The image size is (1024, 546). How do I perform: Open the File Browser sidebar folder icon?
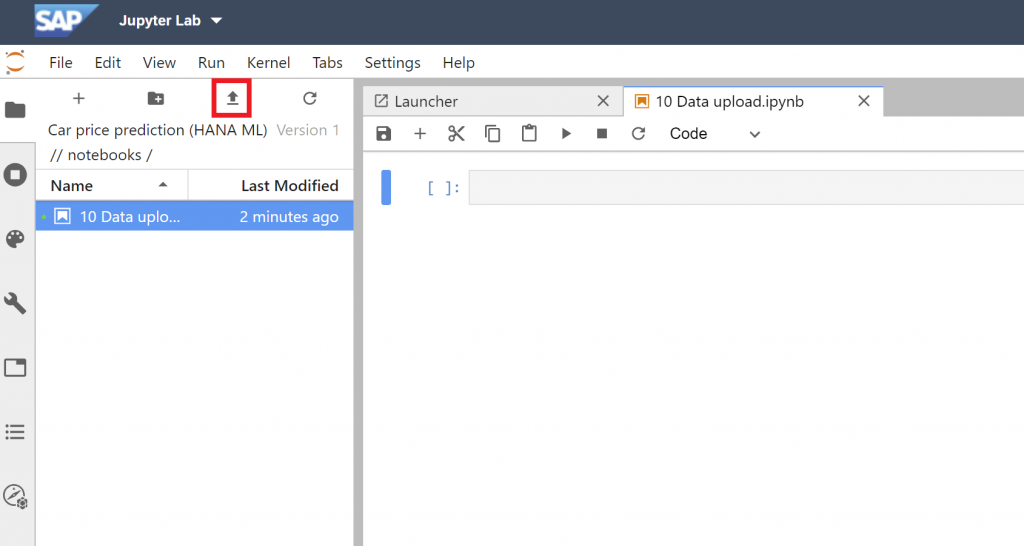pos(15,110)
